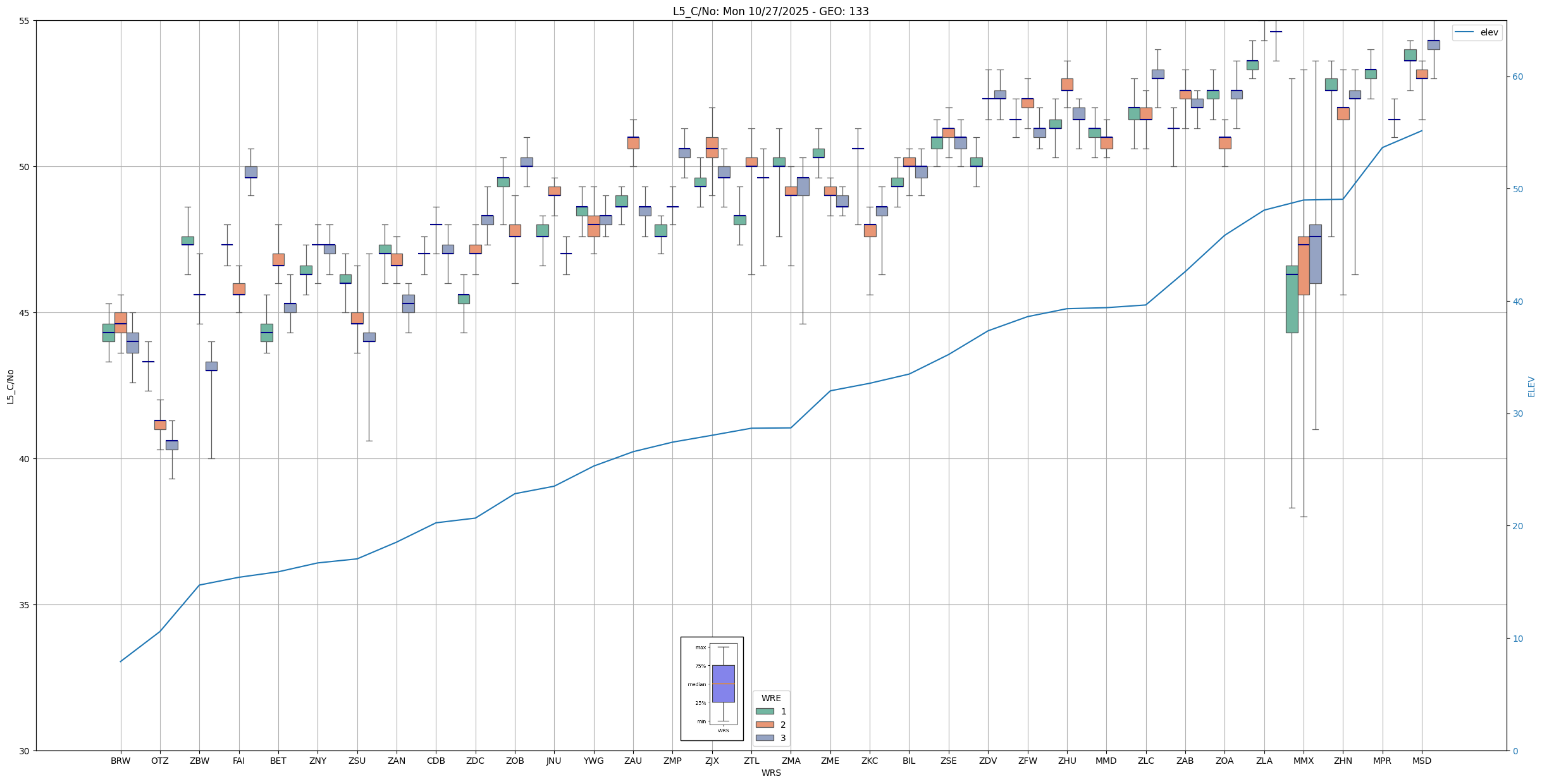This screenshot has width=1542, height=784.
Task: Click the L5_C/No y-axis label
Action: (10, 386)
